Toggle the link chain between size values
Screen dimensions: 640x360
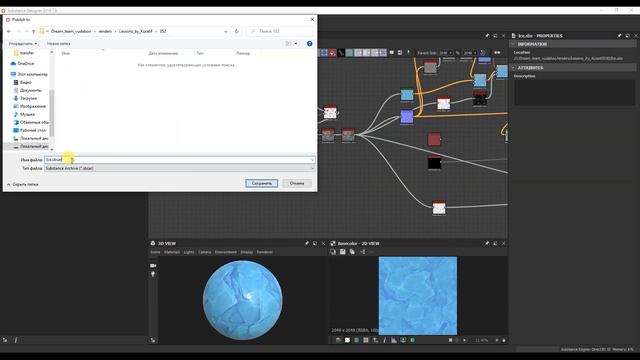(458, 53)
